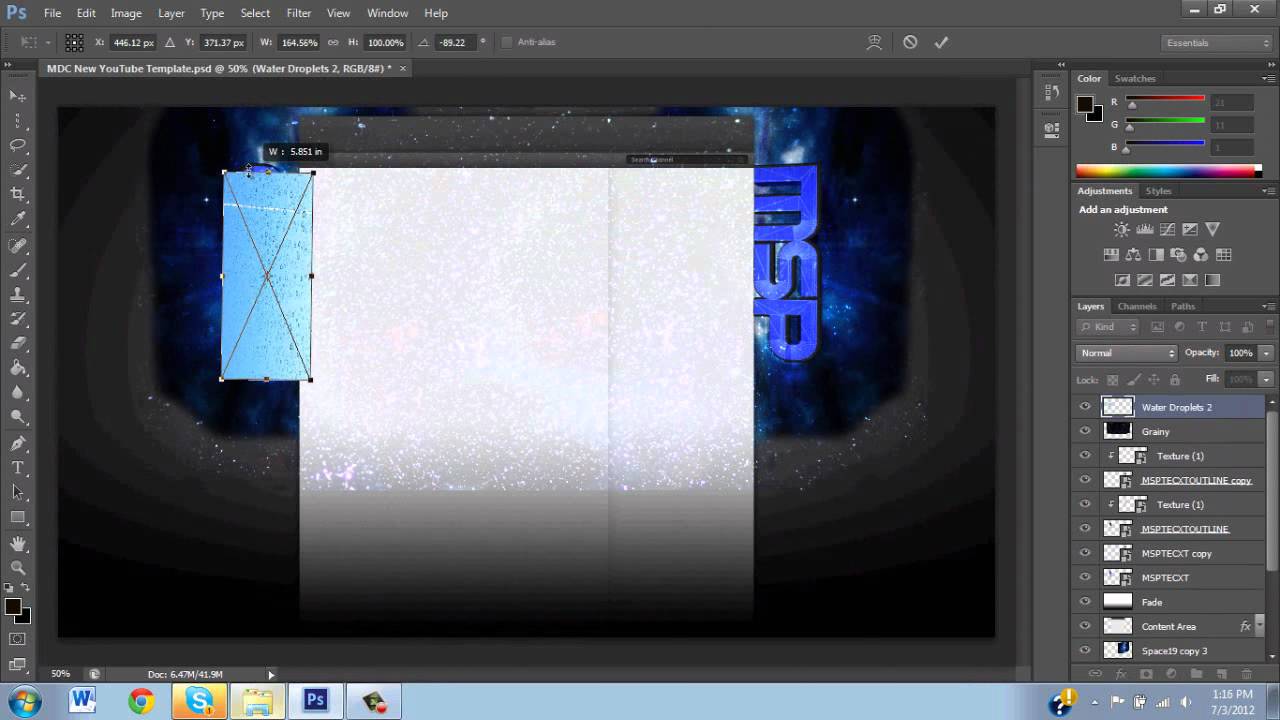The height and width of the screenshot is (720, 1280).
Task: Hide the Space19 copy 3 layer
Action: (1085, 650)
